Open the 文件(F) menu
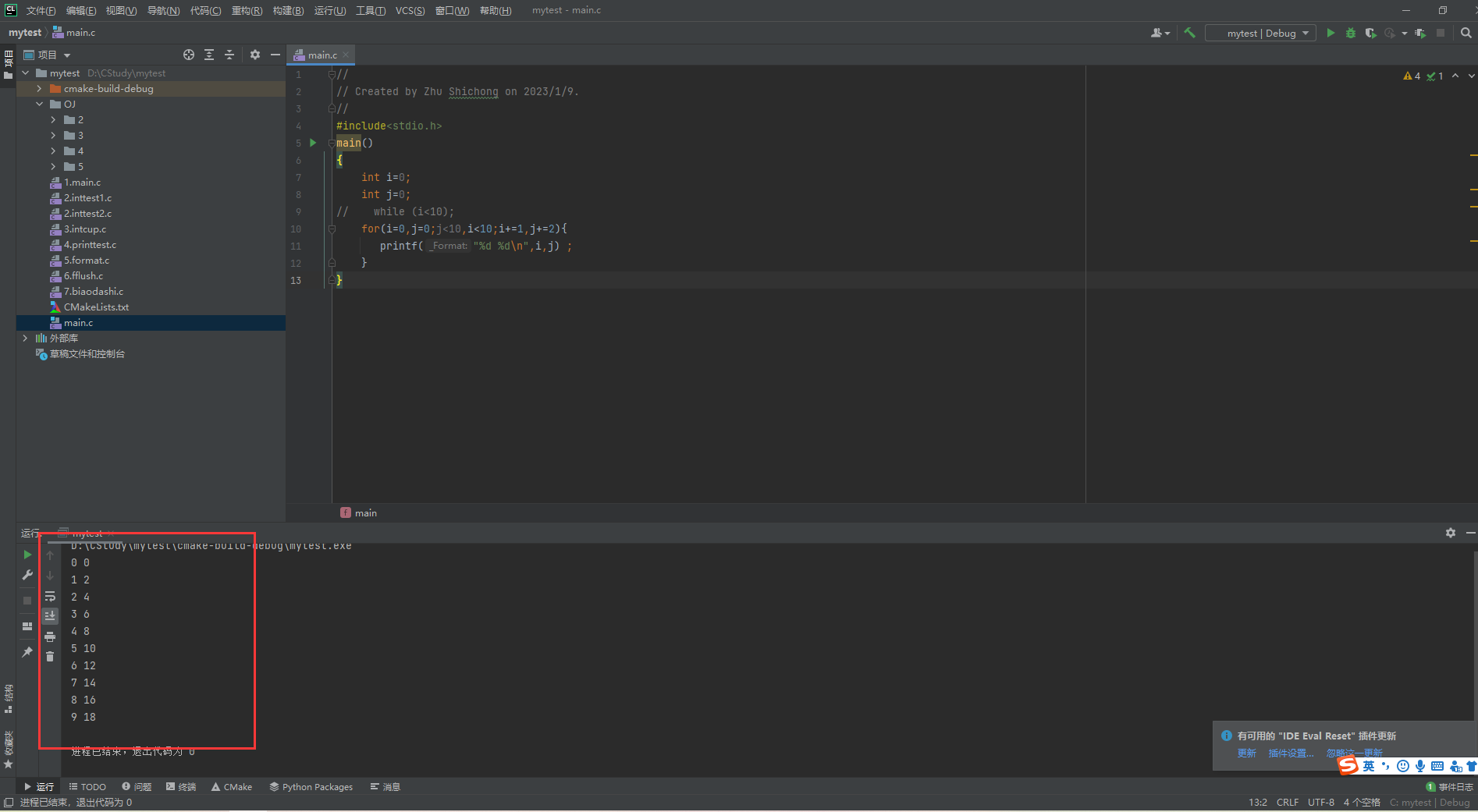Viewport: 1478px width, 812px height. (x=41, y=10)
